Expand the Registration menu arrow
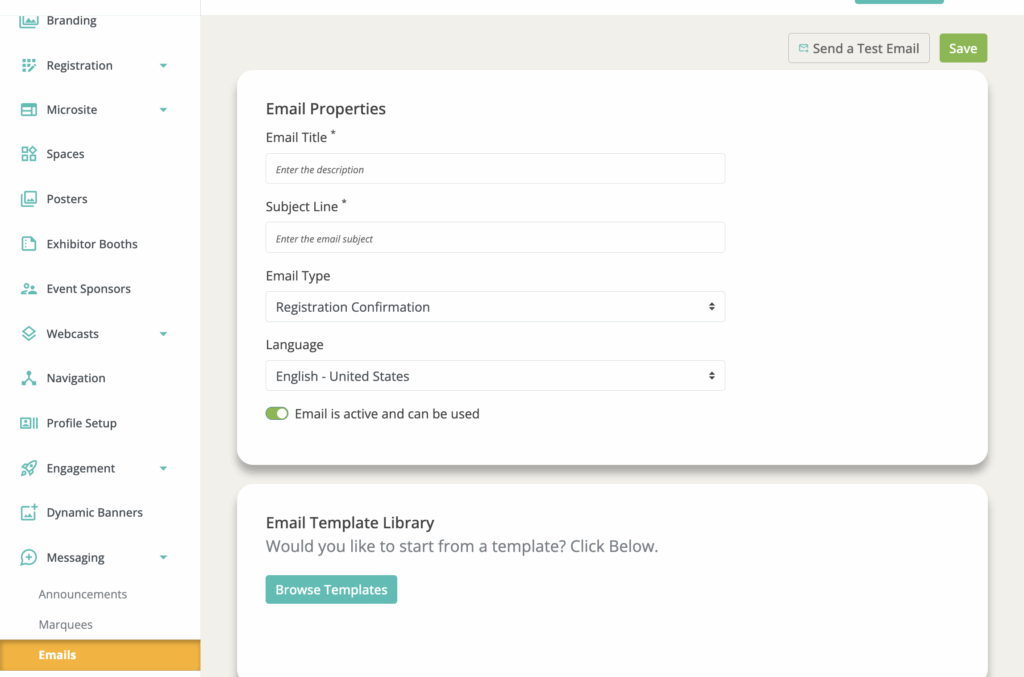 click(163, 66)
